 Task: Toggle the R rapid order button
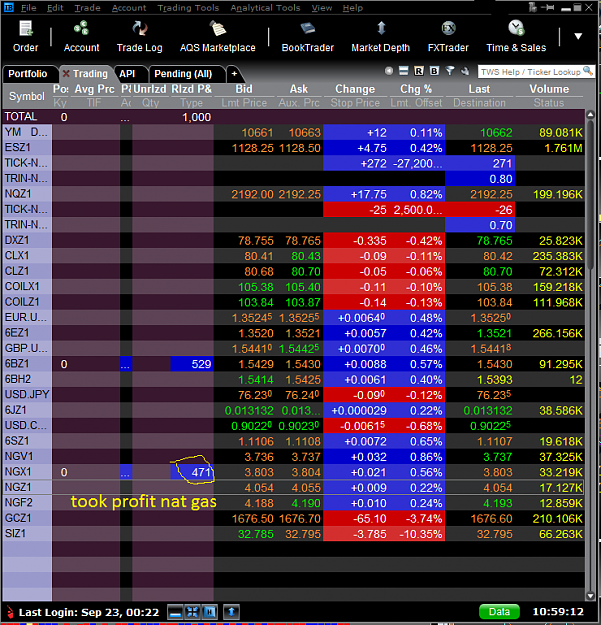[419, 71]
